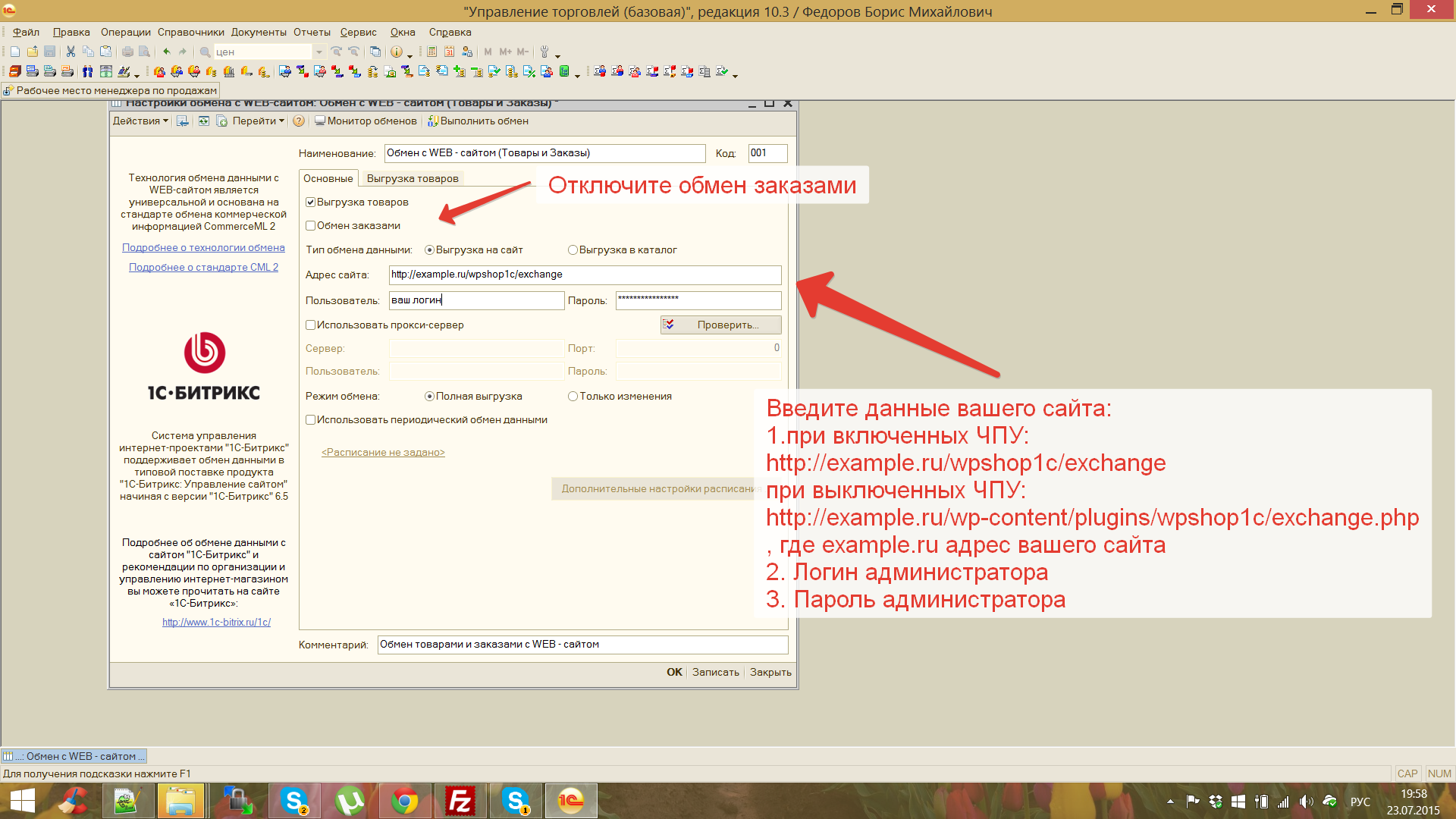The width and height of the screenshot is (1456, 819).
Task: Click the Undo arrow icon
Action: (x=166, y=52)
